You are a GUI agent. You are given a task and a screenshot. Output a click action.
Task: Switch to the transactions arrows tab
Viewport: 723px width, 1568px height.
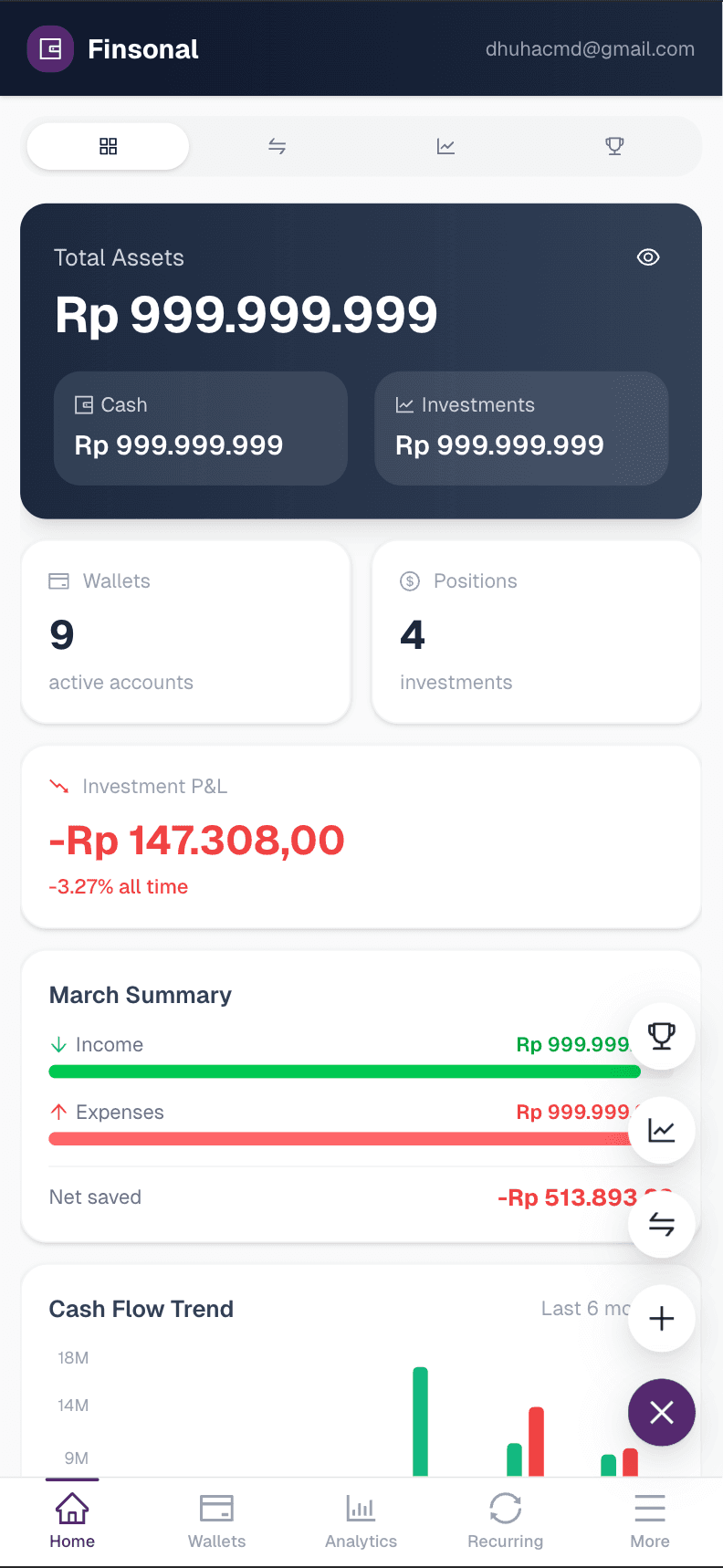[278, 146]
